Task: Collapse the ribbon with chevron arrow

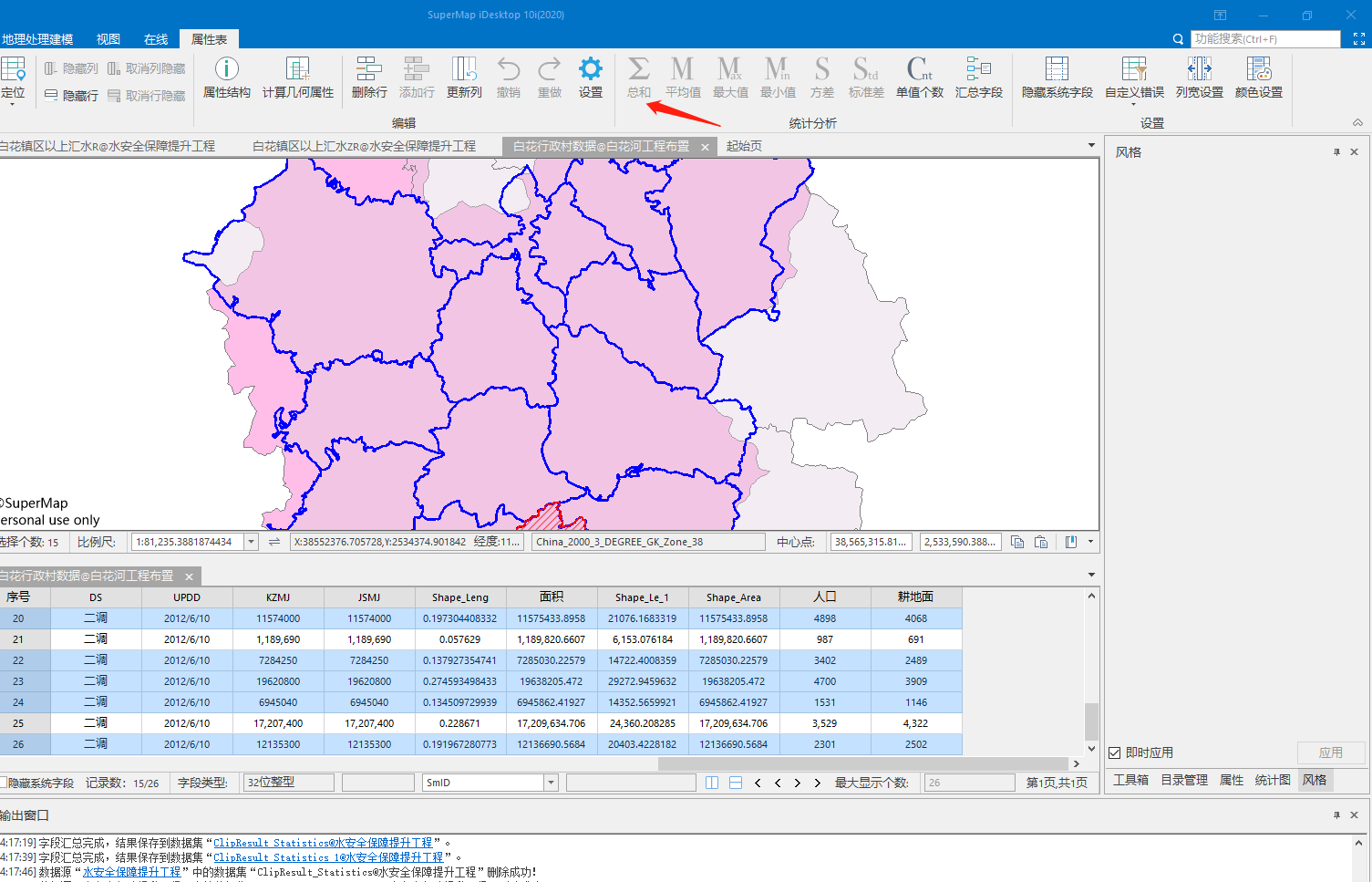Action: [1357, 122]
